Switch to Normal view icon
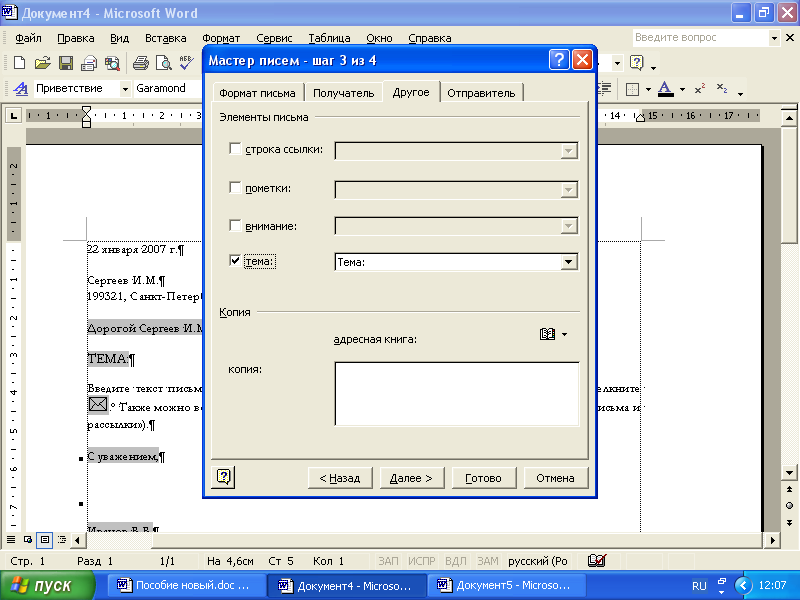Viewport: 800px width, 600px height. point(11,539)
